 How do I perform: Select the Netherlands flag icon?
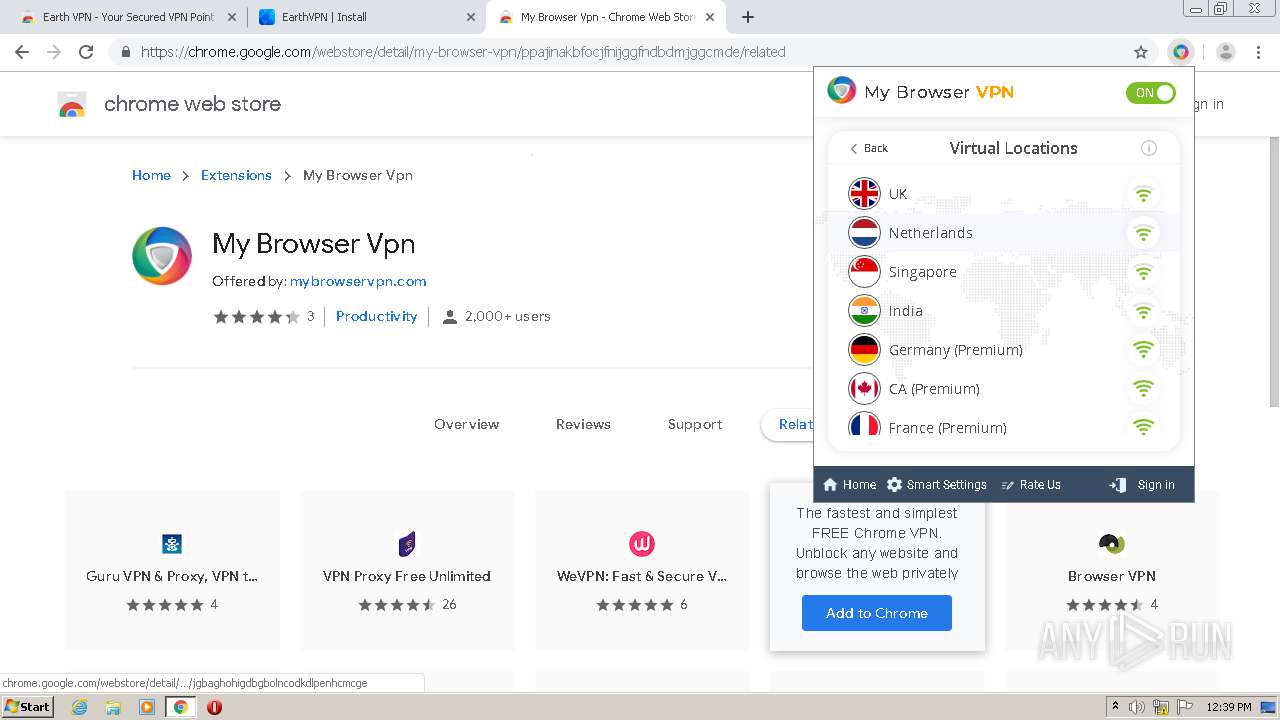pyautogui.click(x=864, y=233)
